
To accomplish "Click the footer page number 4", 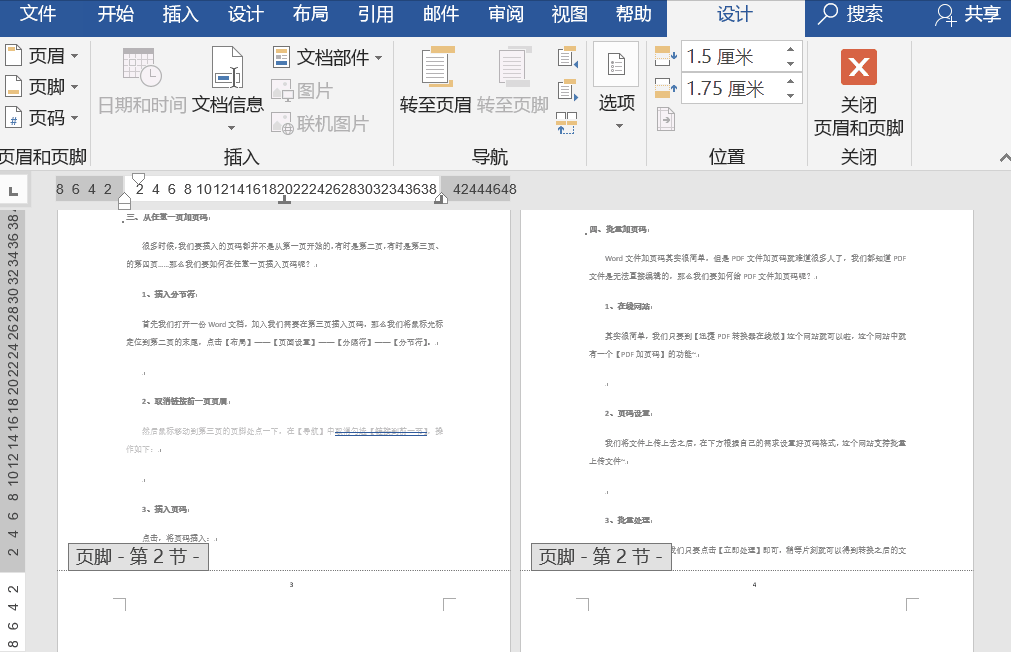I will point(754,585).
